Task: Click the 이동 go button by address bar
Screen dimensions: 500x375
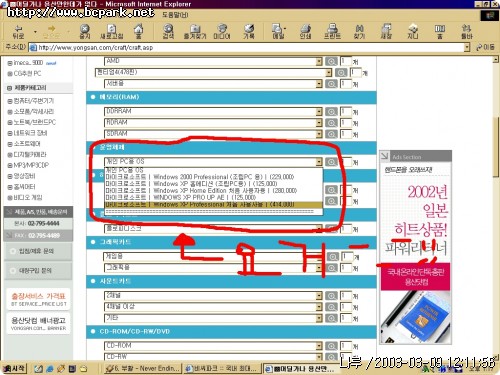Action: point(485,48)
